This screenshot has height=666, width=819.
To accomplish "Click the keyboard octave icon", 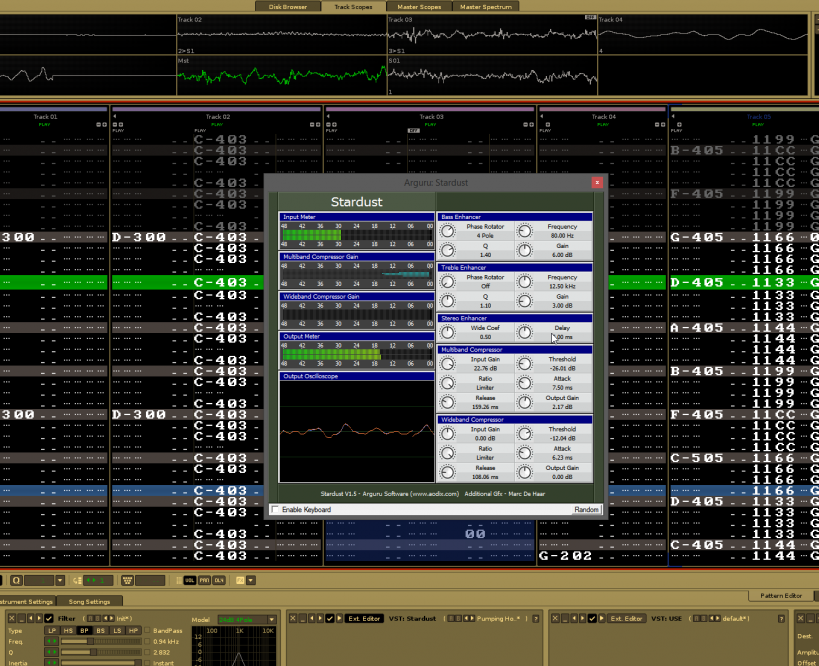I will 127,580.
